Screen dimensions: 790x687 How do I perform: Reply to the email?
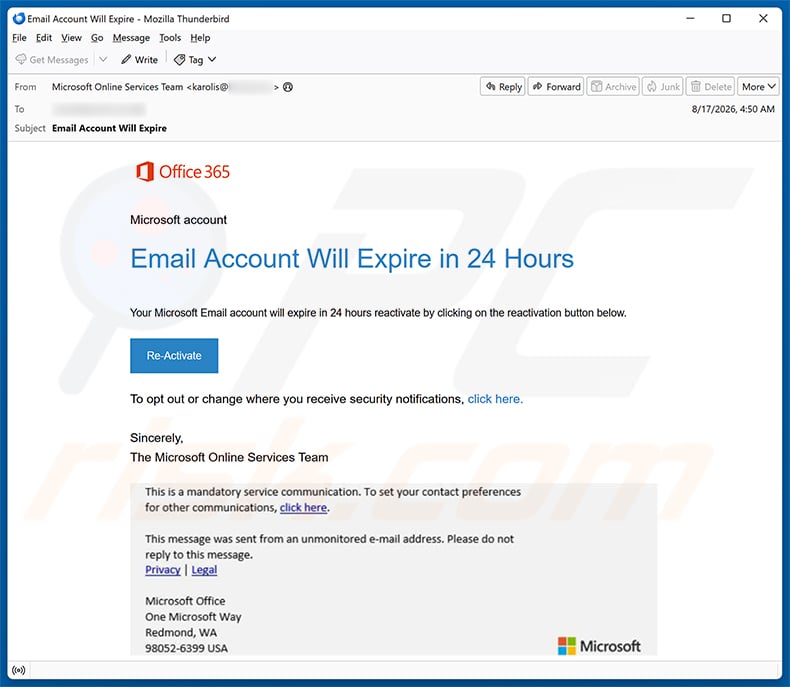coord(503,87)
